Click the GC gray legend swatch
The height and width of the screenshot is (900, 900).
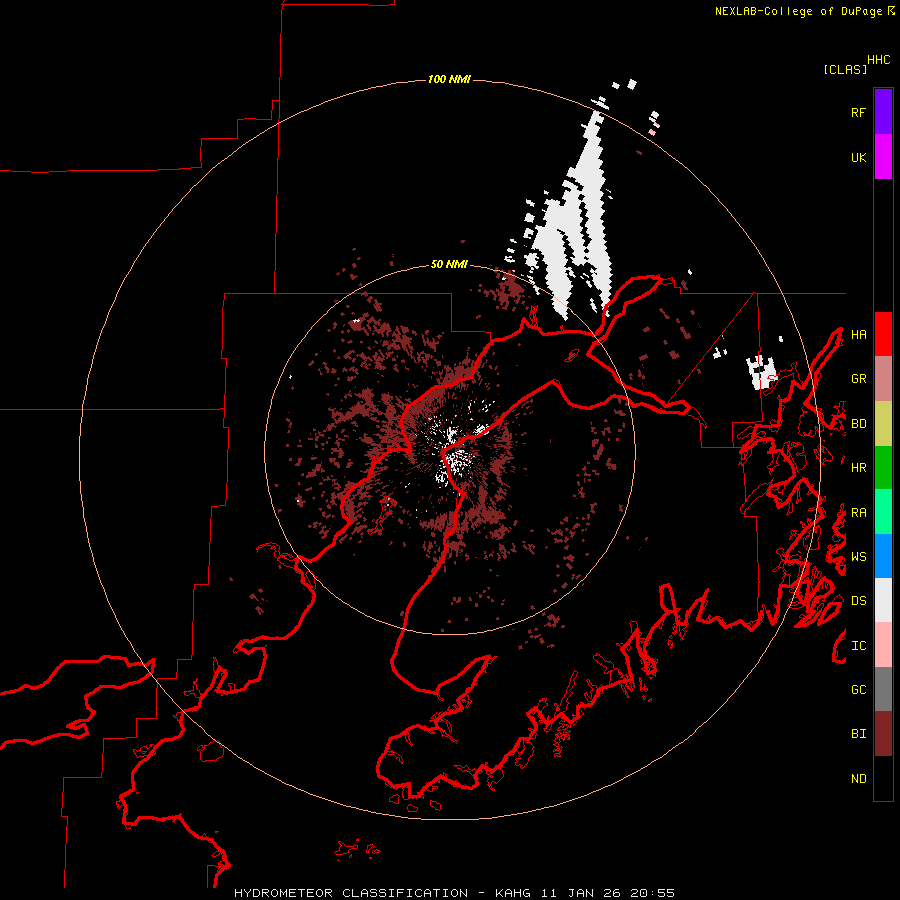pyautogui.click(x=883, y=689)
